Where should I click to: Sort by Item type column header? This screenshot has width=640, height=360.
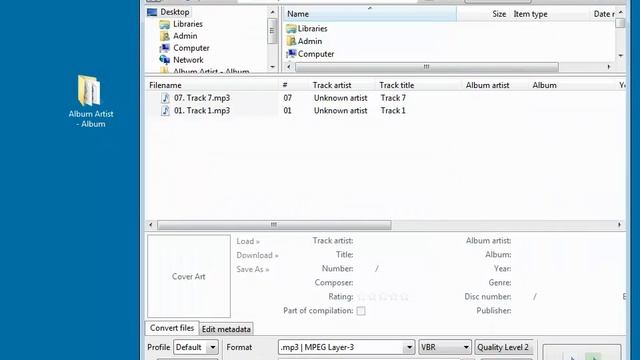pos(530,14)
